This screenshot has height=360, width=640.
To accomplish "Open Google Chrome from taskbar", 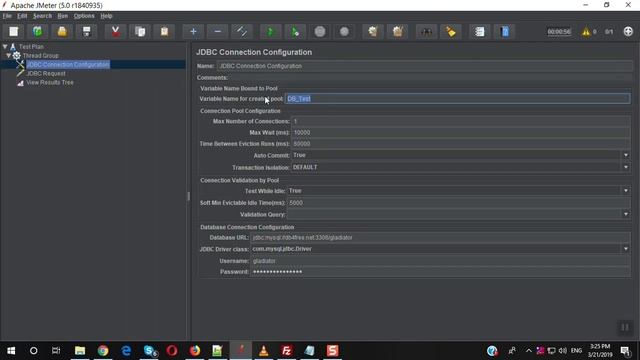I will point(103,351).
